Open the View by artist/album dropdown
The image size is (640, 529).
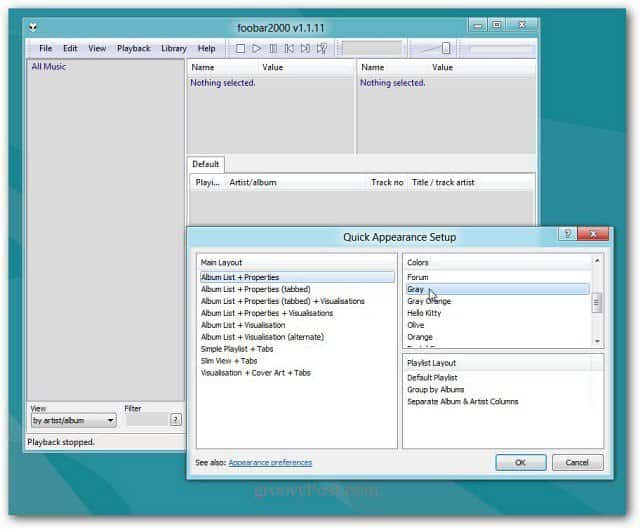click(73, 420)
